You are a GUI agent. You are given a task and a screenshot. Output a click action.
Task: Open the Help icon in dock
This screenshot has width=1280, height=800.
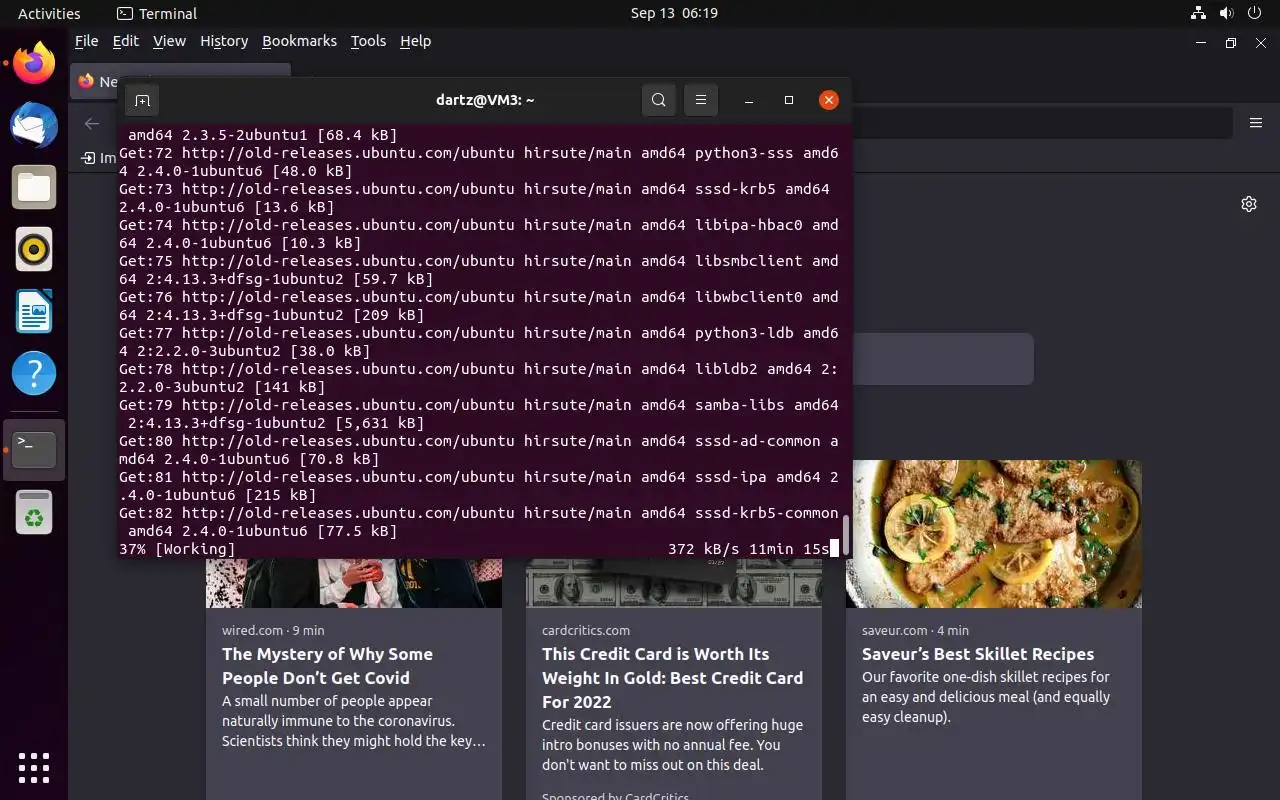(34, 374)
